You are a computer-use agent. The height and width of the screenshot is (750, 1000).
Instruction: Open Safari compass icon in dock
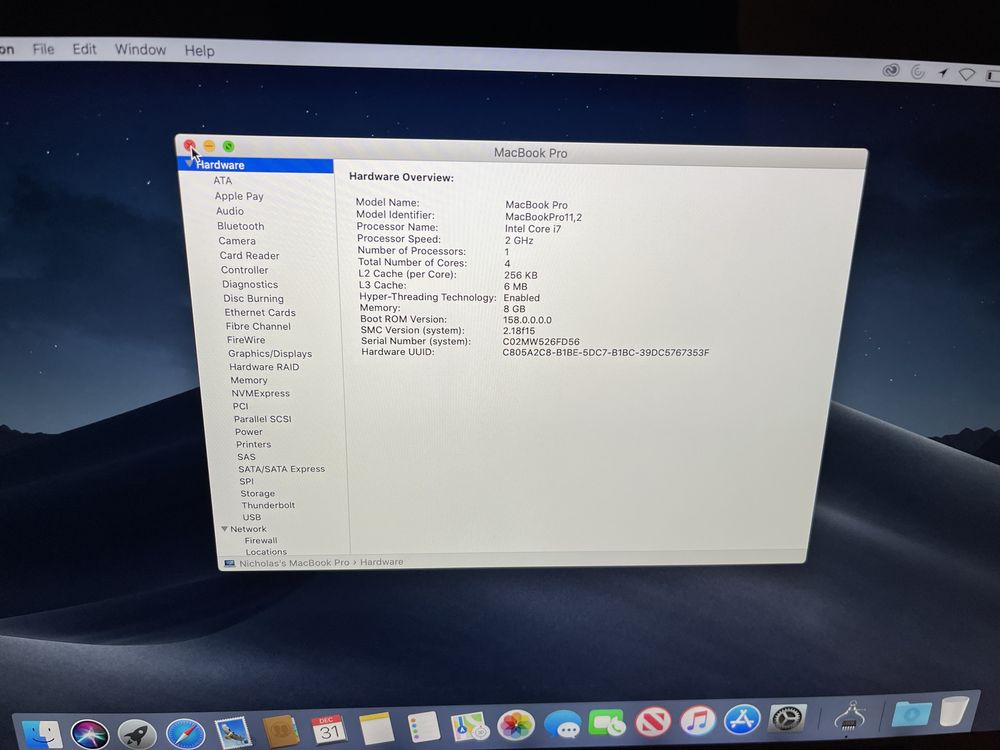pos(185,734)
